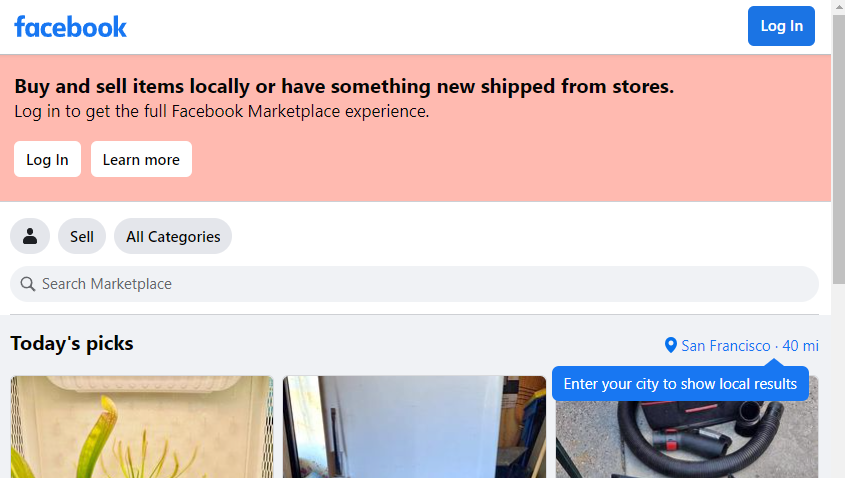The width and height of the screenshot is (845, 478).
Task: Select the Sell pill button
Action: click(82, 237)
